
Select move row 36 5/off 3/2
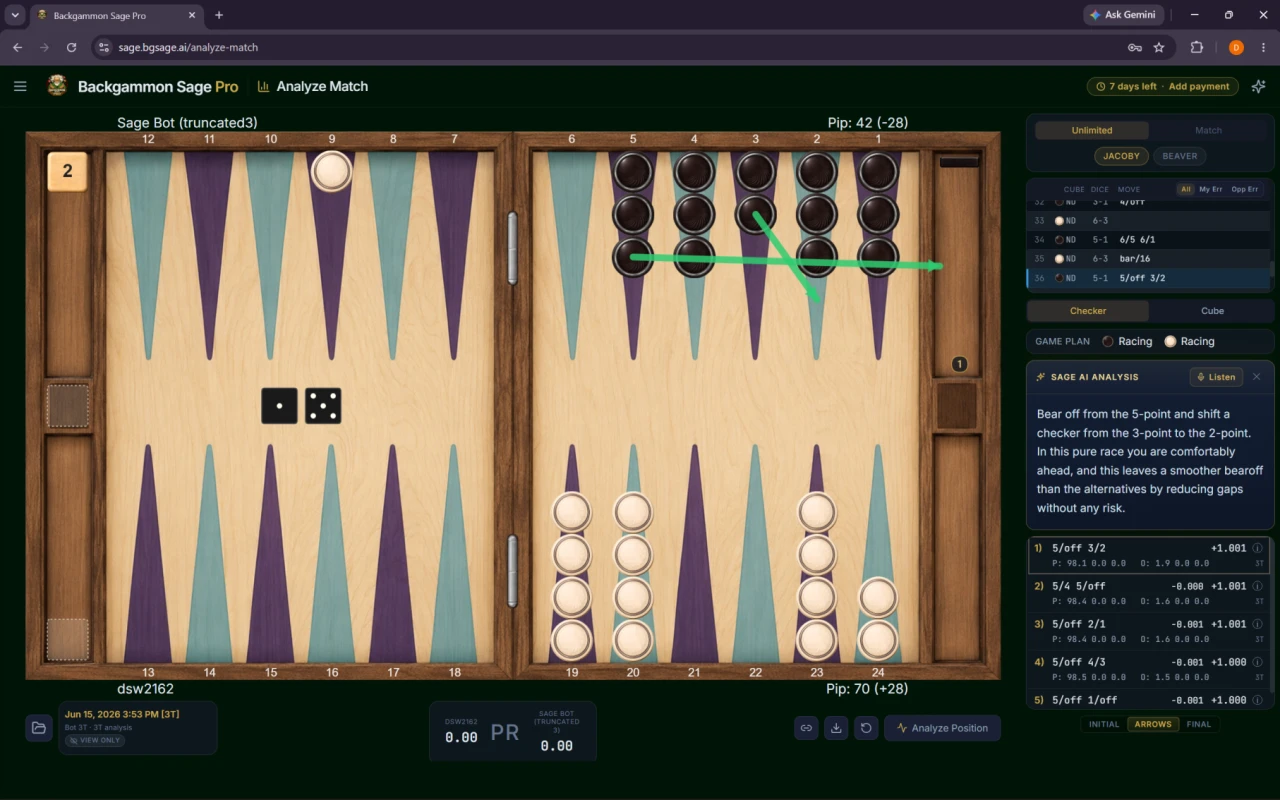pos(1147,278)
